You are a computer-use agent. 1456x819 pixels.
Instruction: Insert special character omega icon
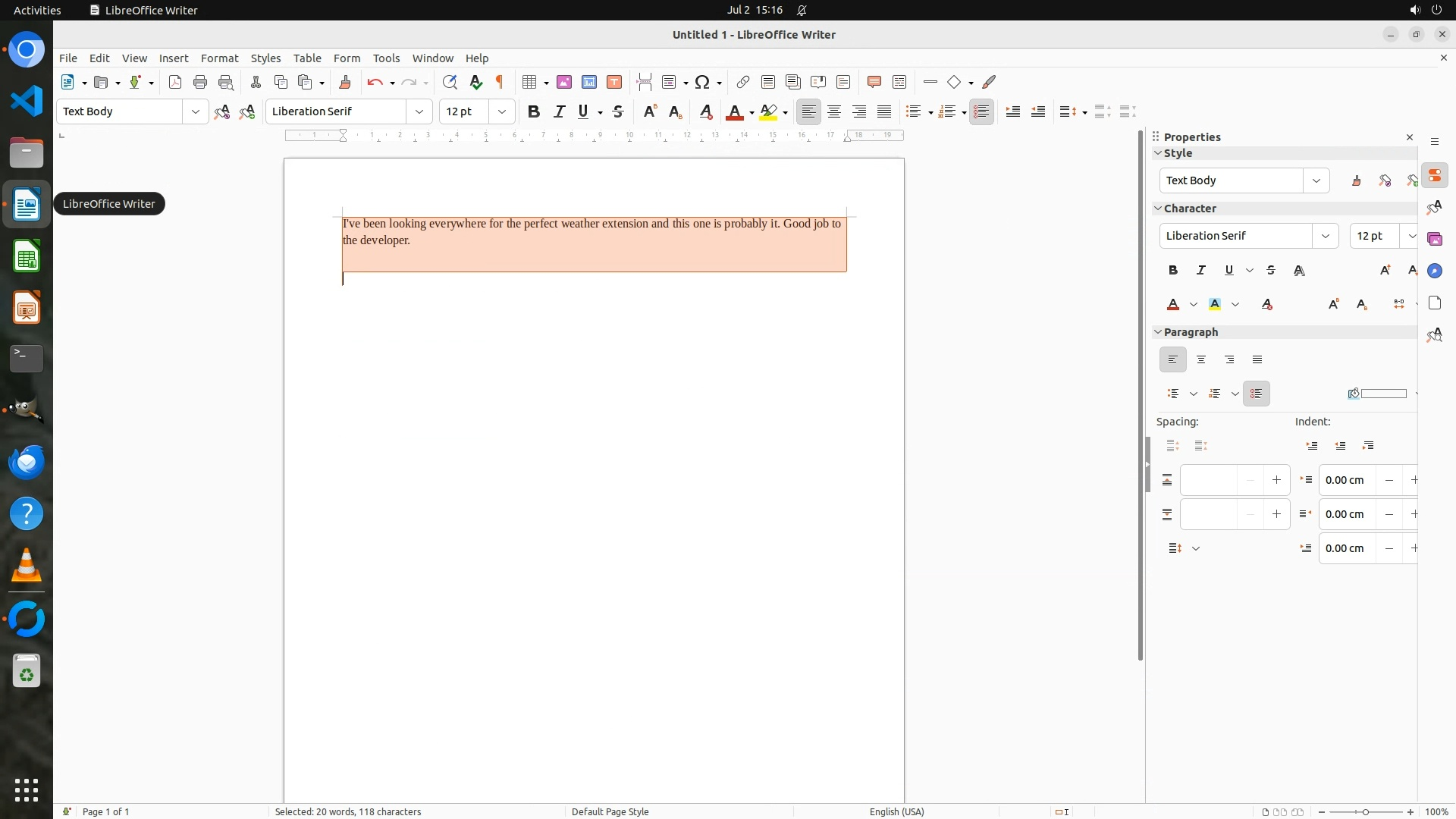tap(702, 82)
